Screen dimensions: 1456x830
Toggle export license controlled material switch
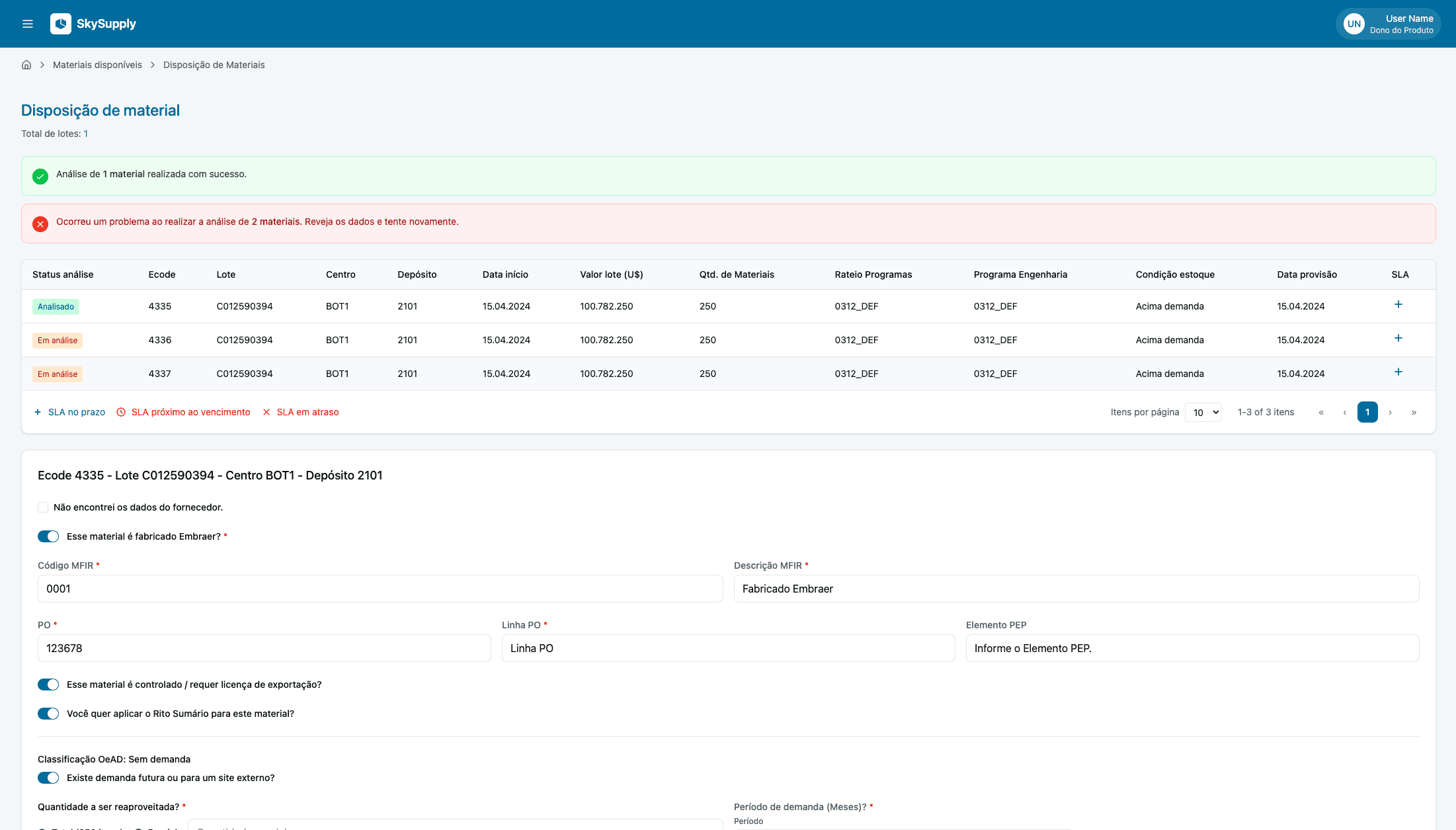point(48,685)
